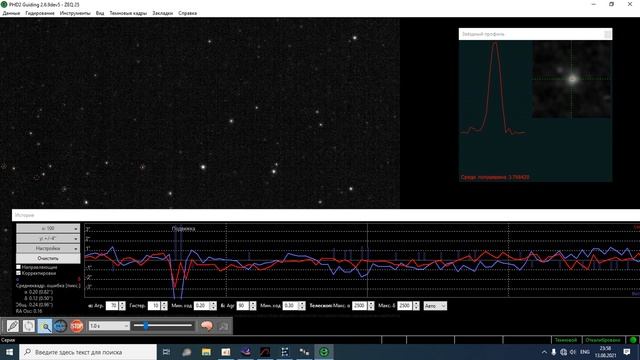
Task: Open File Explorer from the taskbar
Action: [206, 352]
